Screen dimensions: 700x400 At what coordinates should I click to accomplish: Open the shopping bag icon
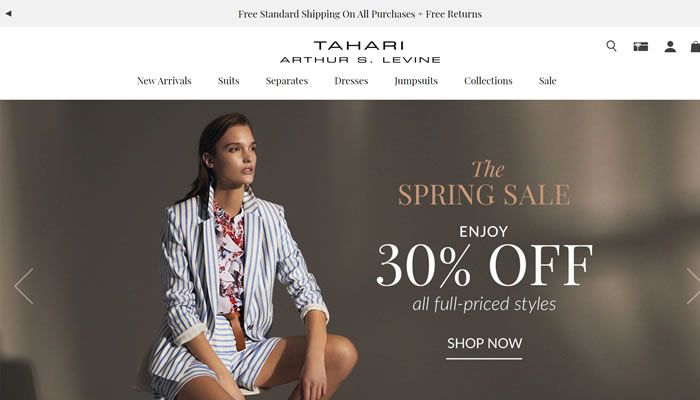(695, 46)
